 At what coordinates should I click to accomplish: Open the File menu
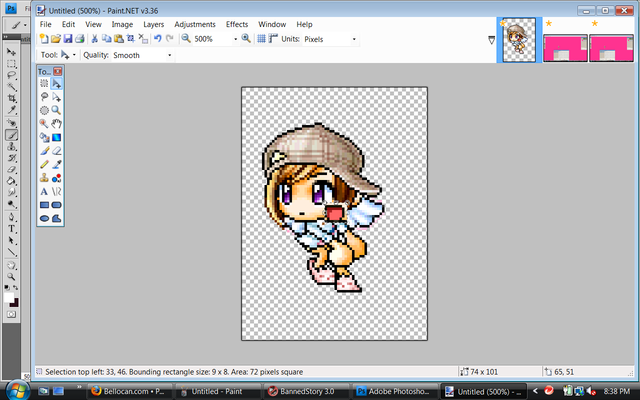[x=45, y=24]
